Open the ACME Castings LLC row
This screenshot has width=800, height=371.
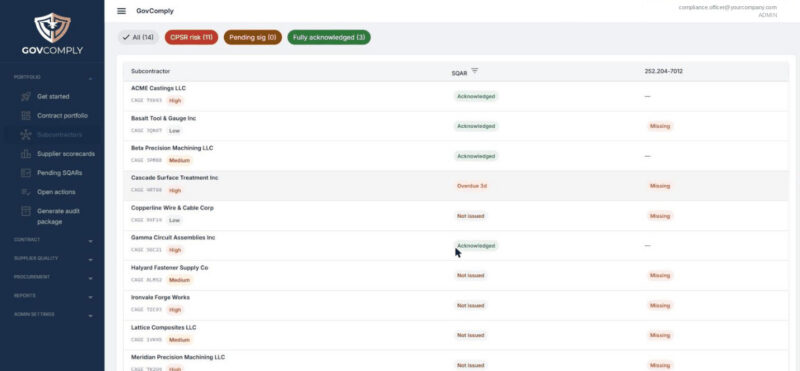(456, 96)
